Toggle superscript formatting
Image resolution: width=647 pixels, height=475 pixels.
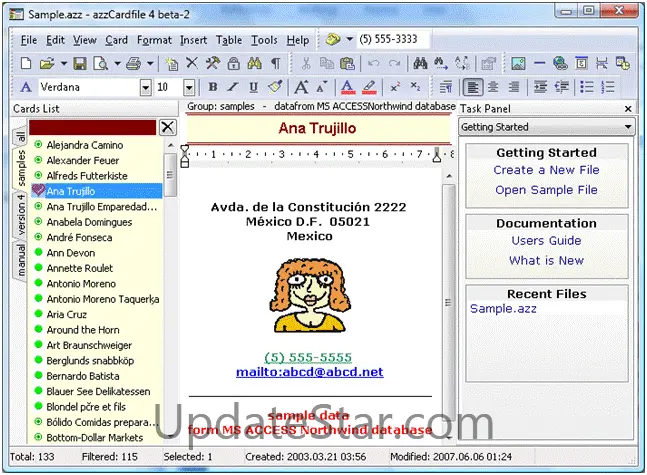[x=395, y=87]
